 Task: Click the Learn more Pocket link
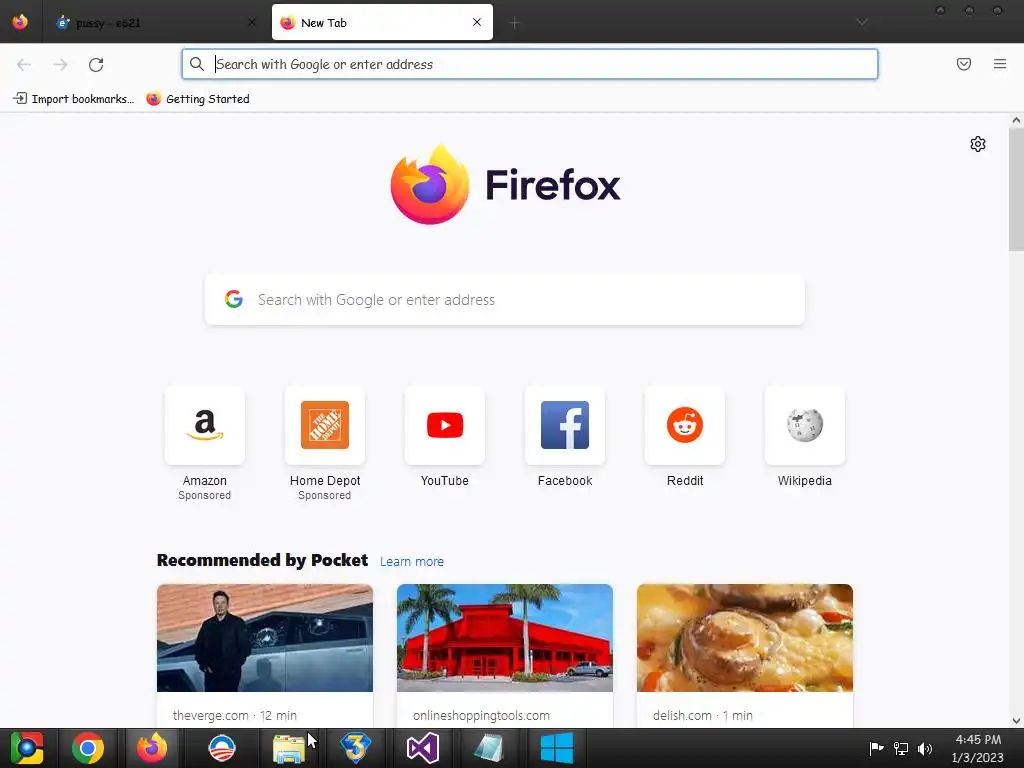(411, 562)
